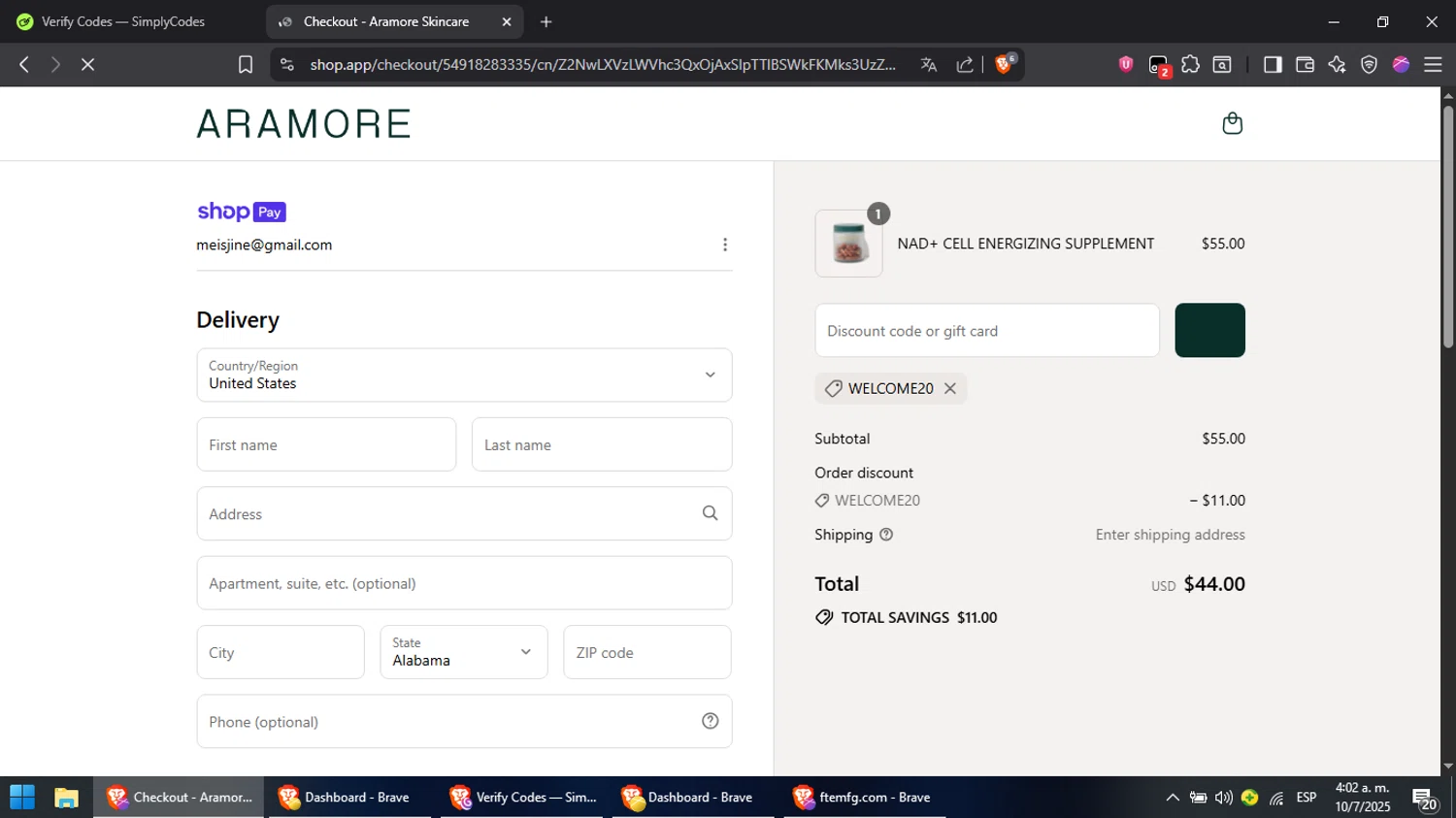Focus the Discount code or gift card field

click(x=987, y=330)
